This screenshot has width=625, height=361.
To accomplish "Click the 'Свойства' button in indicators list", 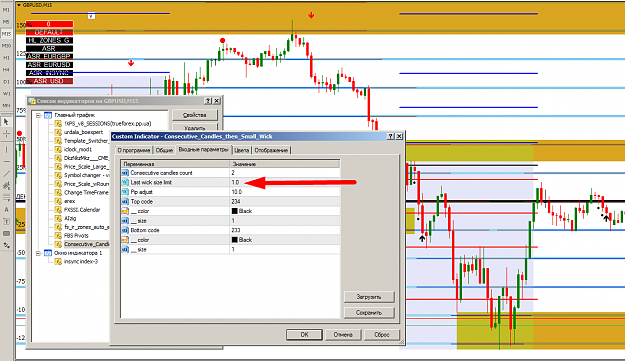I will (195, 115).
